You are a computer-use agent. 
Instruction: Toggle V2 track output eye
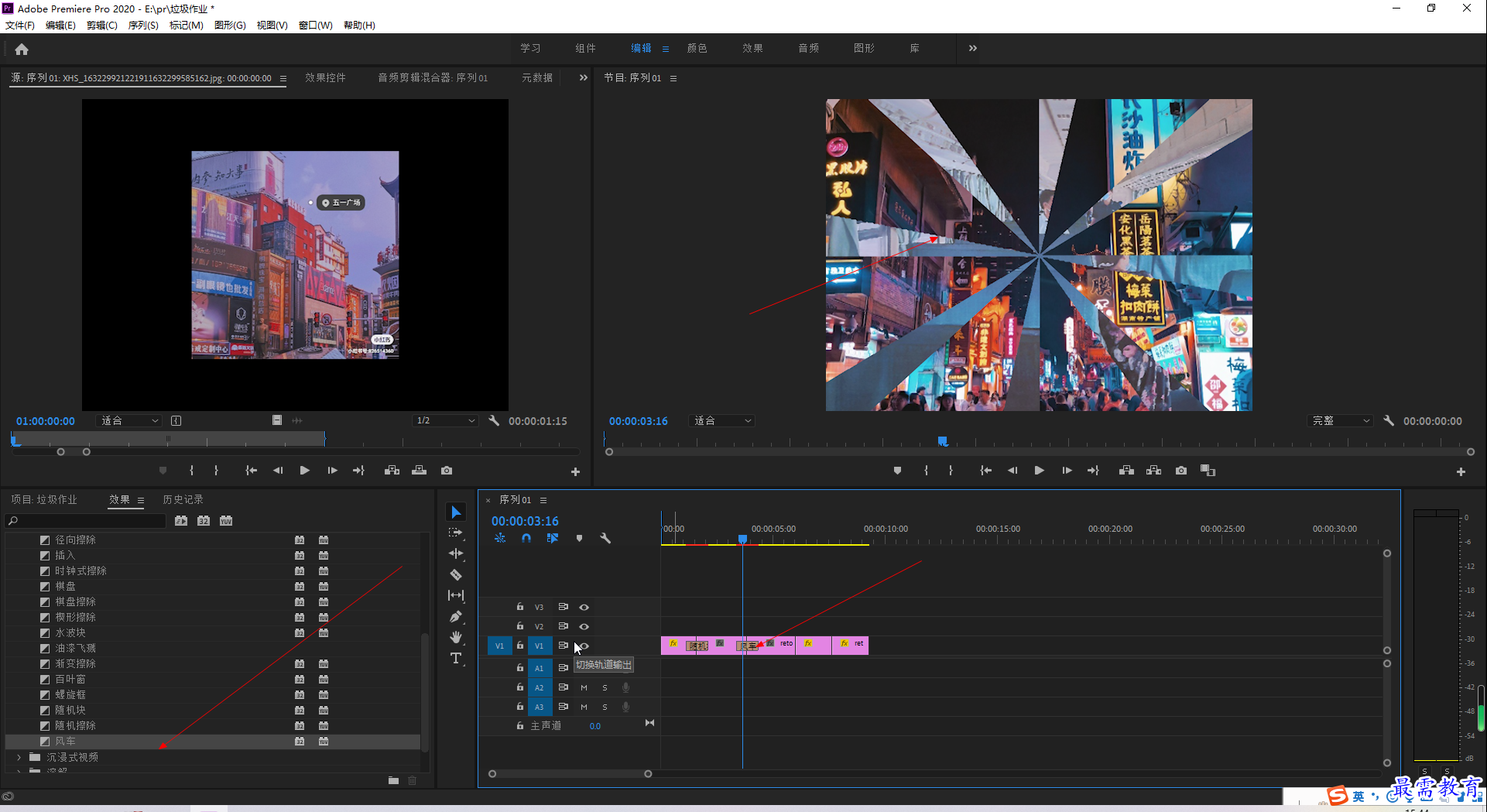[584, 626]
